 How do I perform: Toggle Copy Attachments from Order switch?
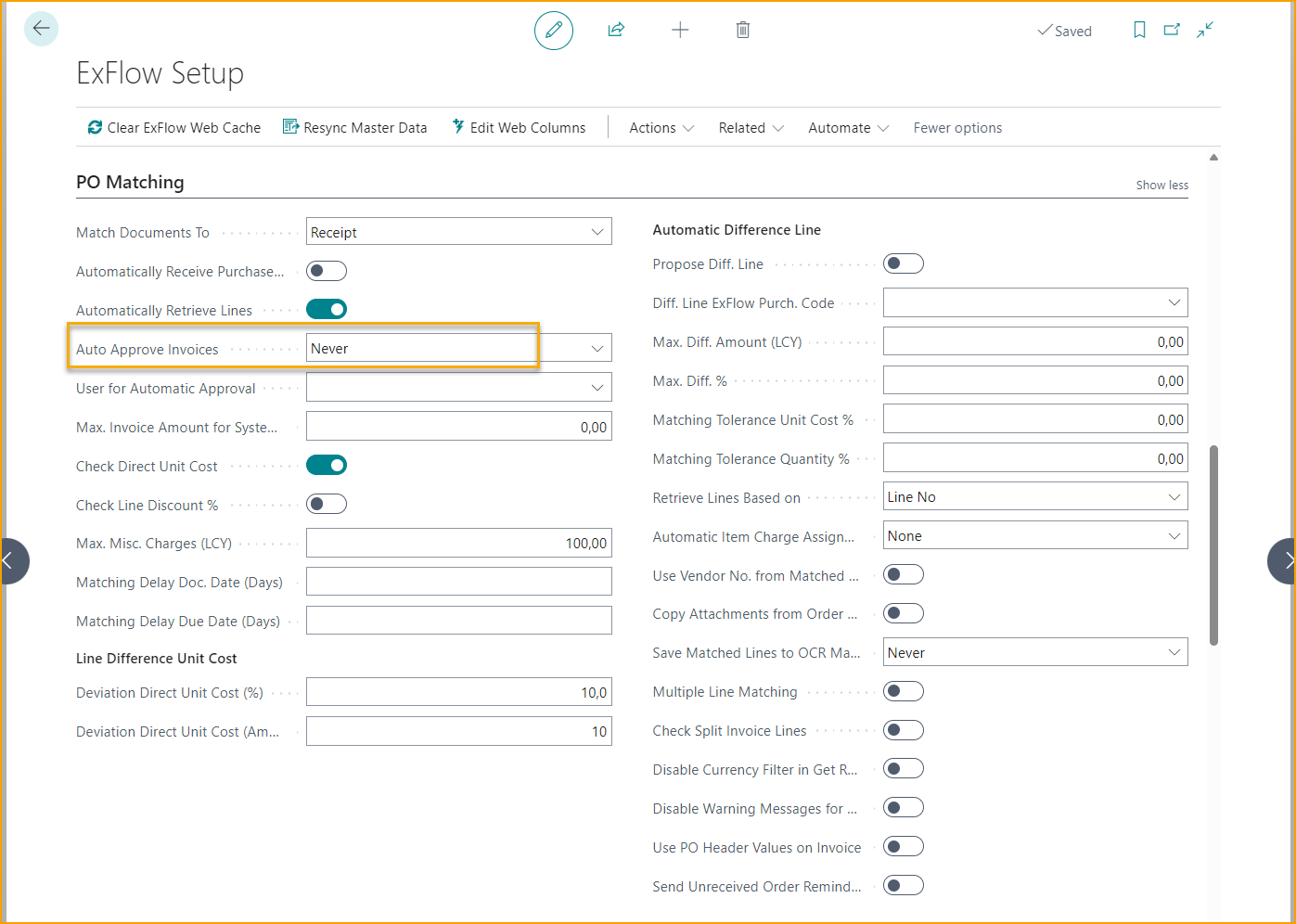click(904, 613)
